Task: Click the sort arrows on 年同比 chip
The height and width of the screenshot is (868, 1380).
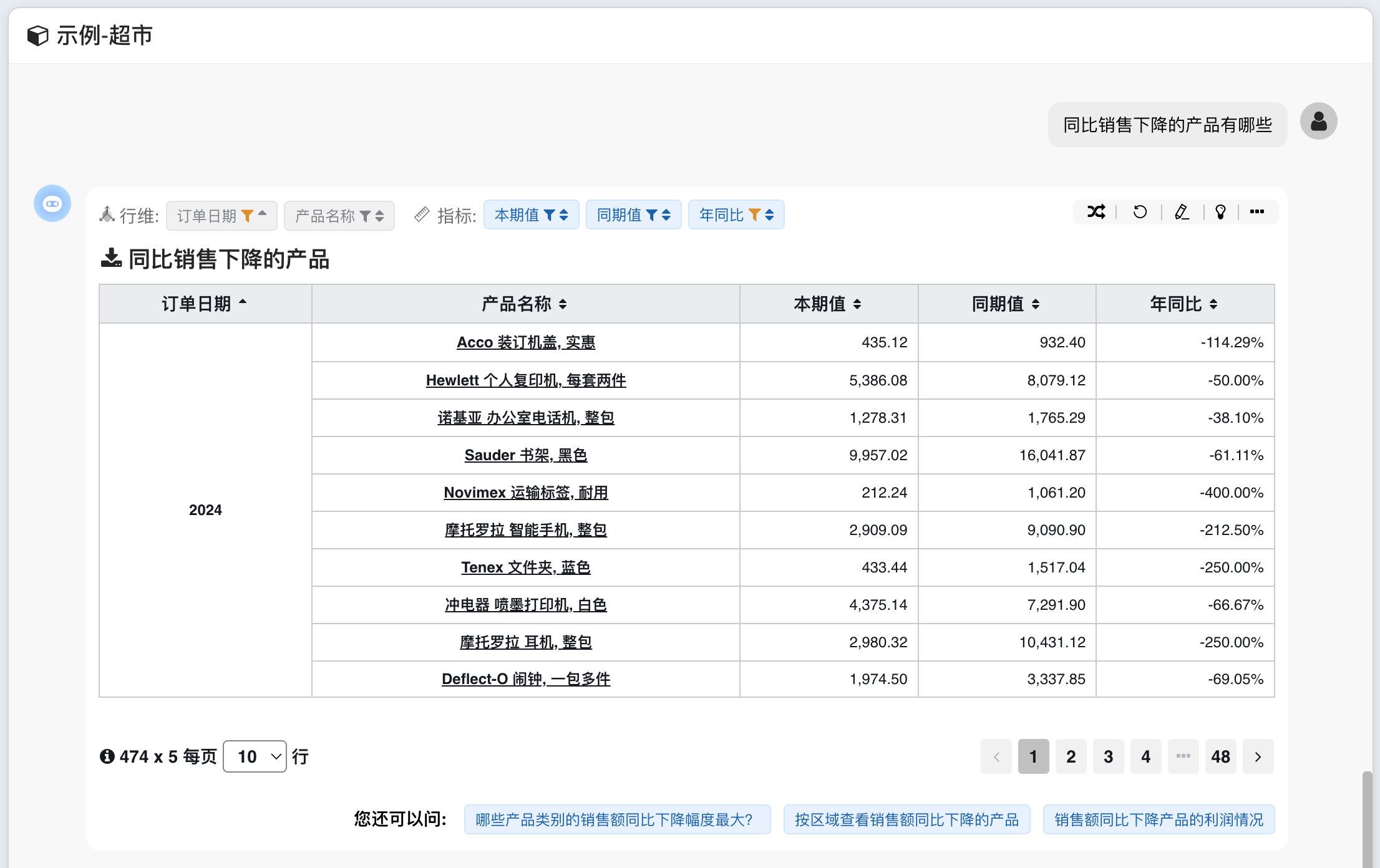Action: tap(769, 215)
